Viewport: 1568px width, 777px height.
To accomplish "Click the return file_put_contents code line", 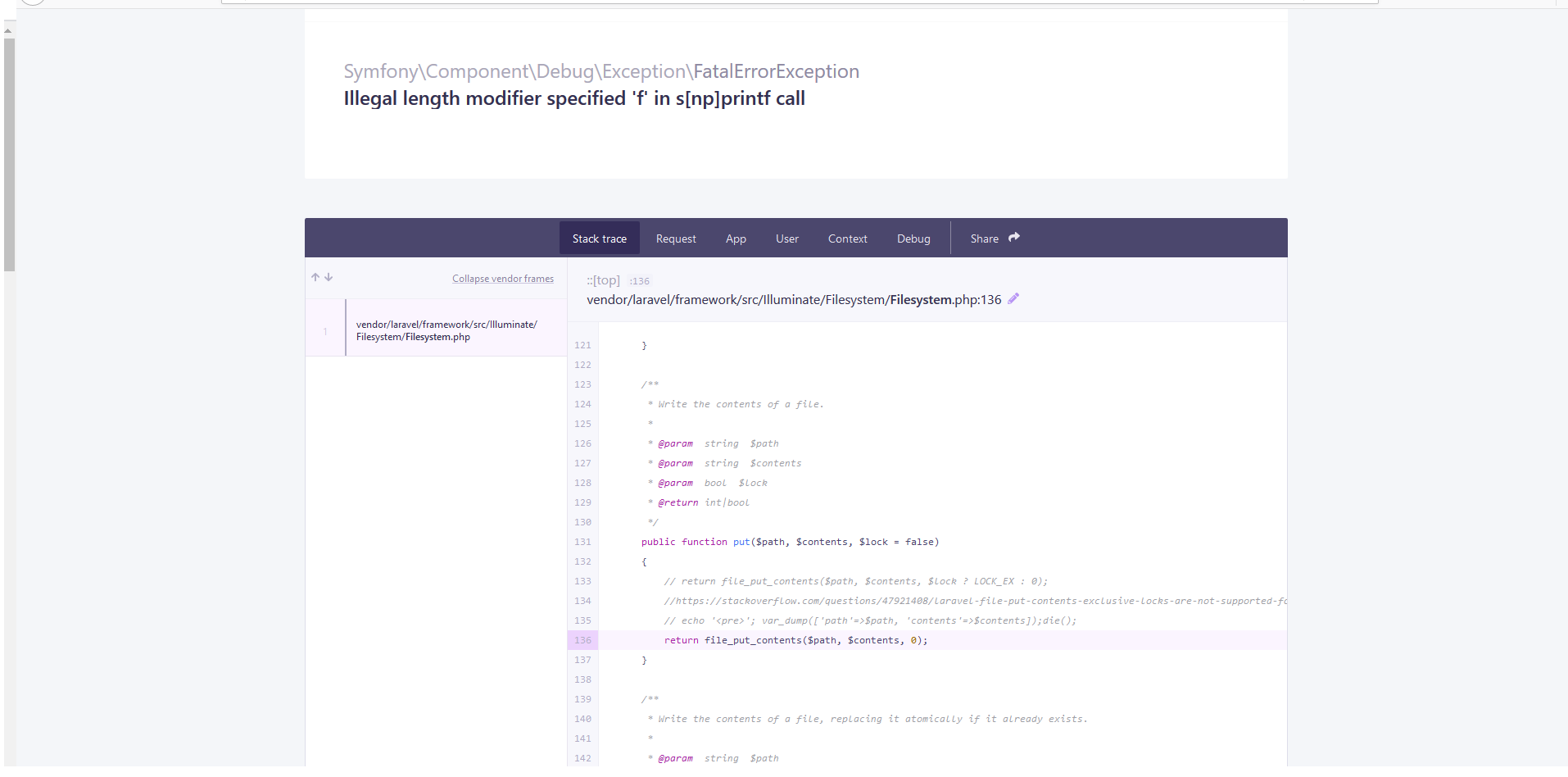I will [795, 640].
